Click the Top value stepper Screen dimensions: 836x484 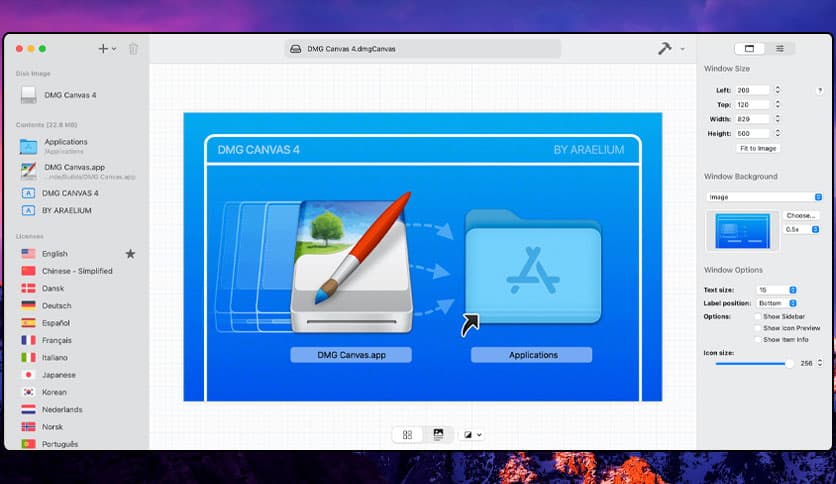tap(777, 104)
